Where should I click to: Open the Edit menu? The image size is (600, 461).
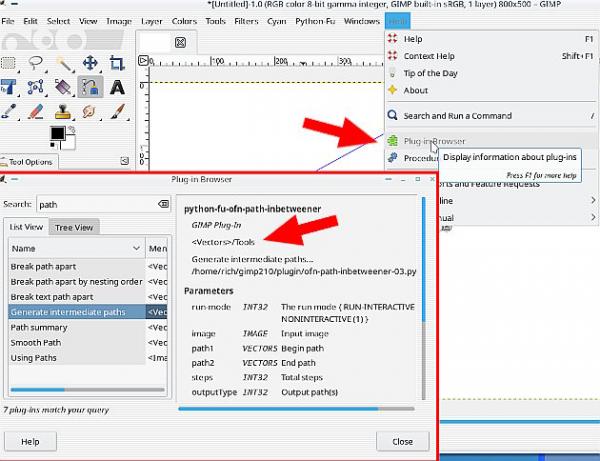(30, 21)
